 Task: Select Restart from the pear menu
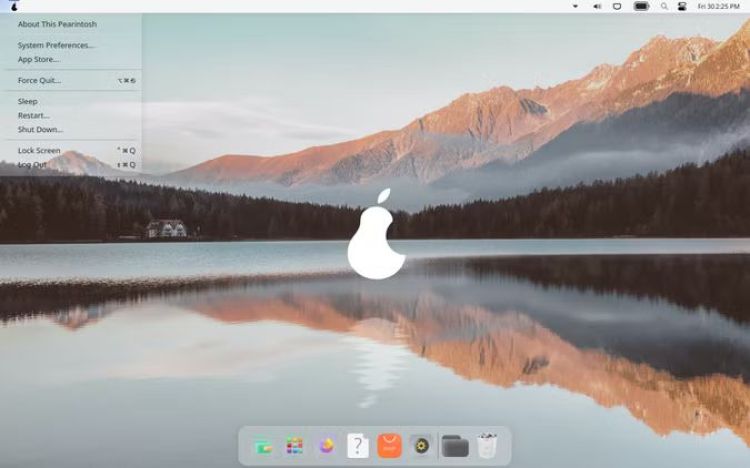pyautogui.click(x=33, y=115)
